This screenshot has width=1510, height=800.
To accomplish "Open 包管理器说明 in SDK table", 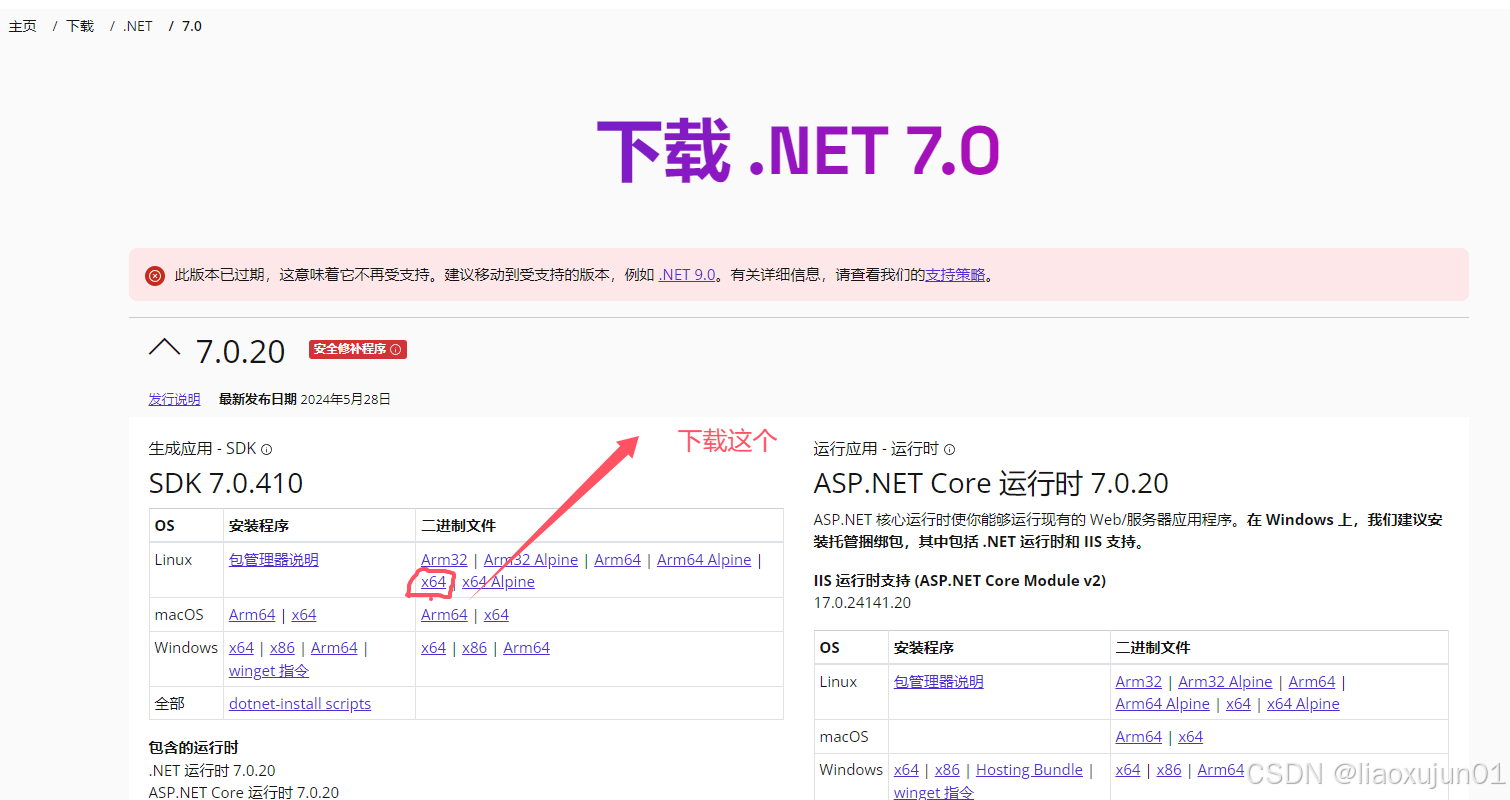I will [x=273, y=559].
